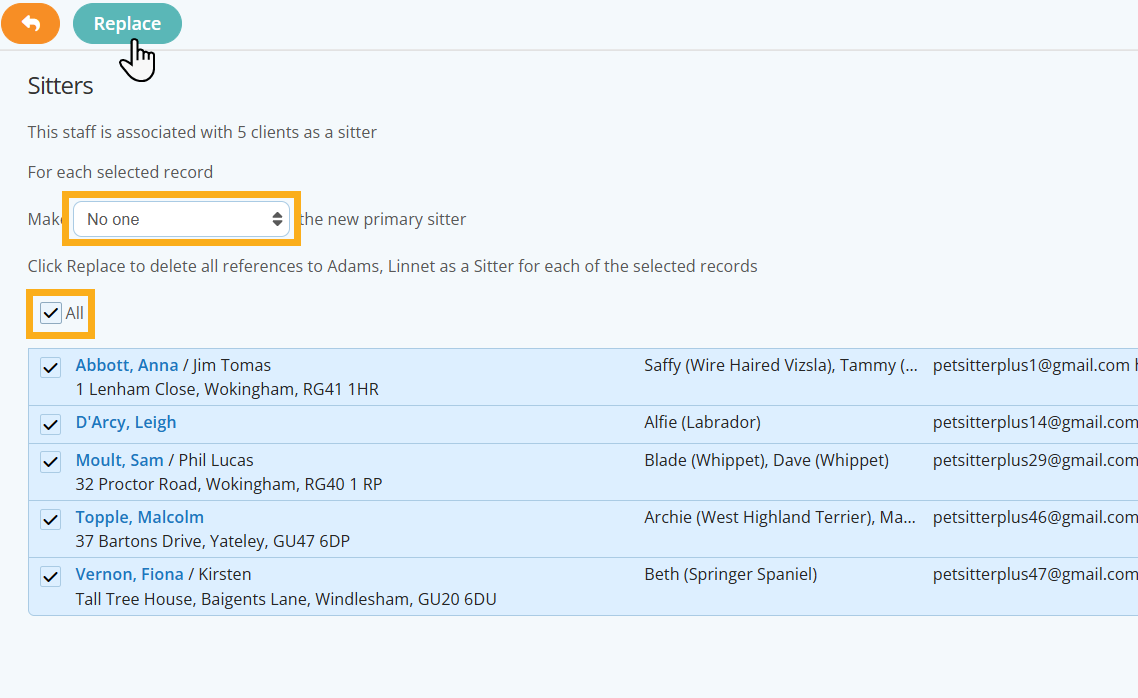Open the Abbott, Anna client link
The width and height of the screenshot is (1138, 698).
(x=127, y=365)
